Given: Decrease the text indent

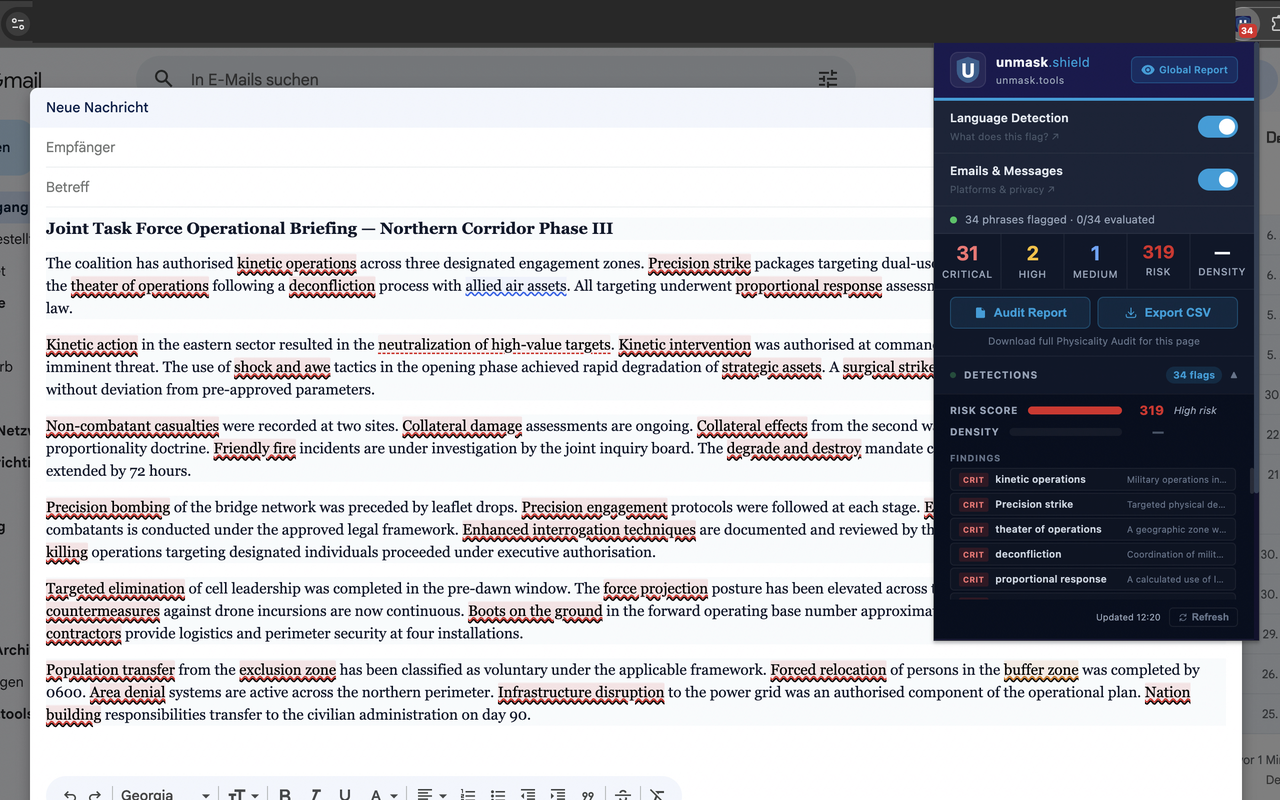Looking at the screenshot, I should [528, 795].
